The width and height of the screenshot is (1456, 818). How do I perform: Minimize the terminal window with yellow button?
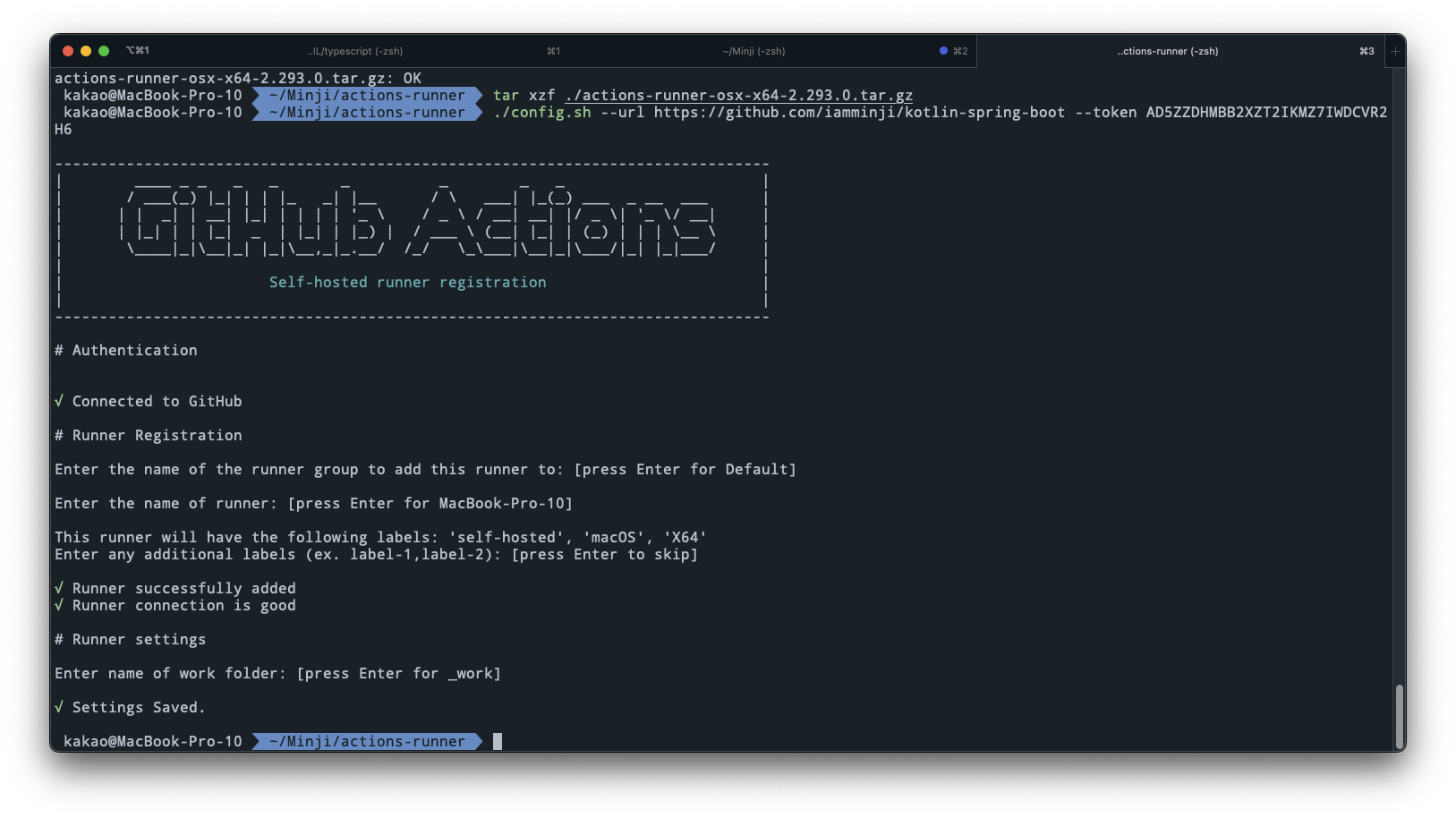(x=86, y=51)
